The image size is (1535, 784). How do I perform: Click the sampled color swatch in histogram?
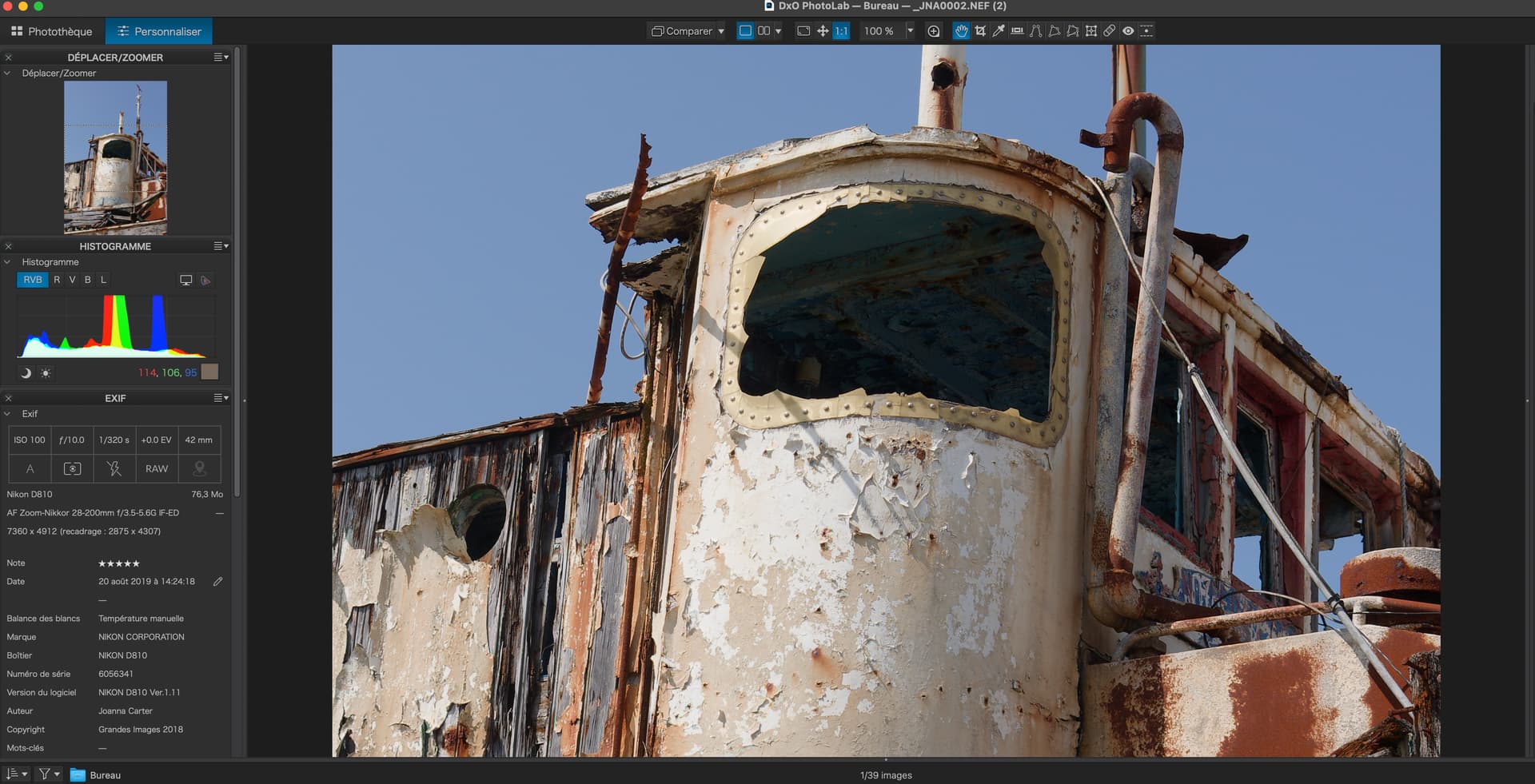tap(209, 372)
